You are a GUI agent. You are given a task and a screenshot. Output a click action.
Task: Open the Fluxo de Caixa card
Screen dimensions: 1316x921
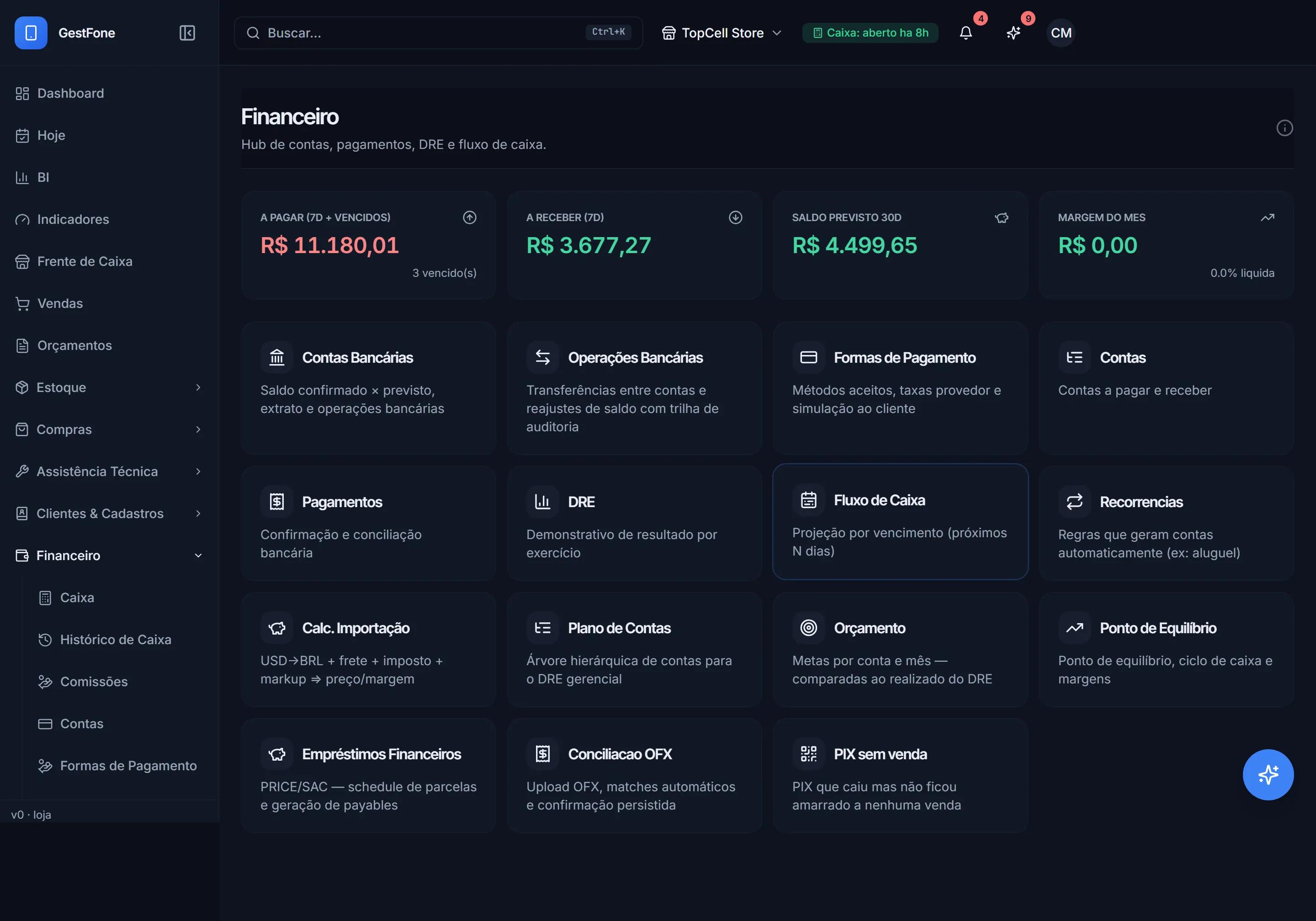pos(900,522)
